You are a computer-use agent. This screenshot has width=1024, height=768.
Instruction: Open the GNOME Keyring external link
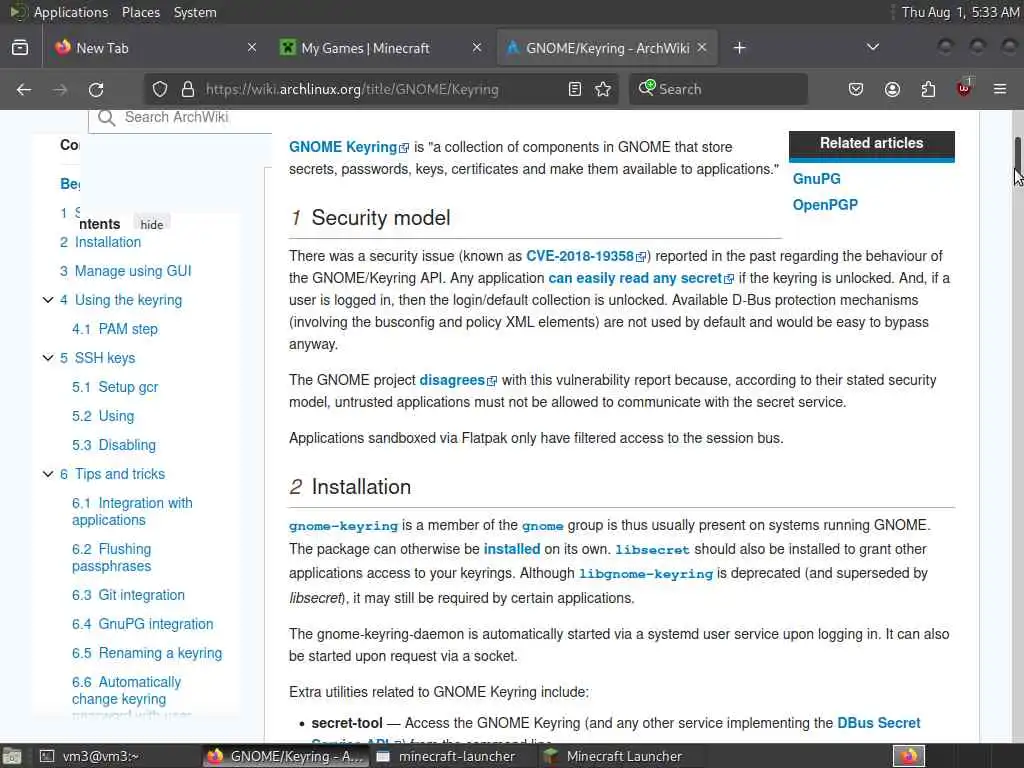click(x=349, y=147)
